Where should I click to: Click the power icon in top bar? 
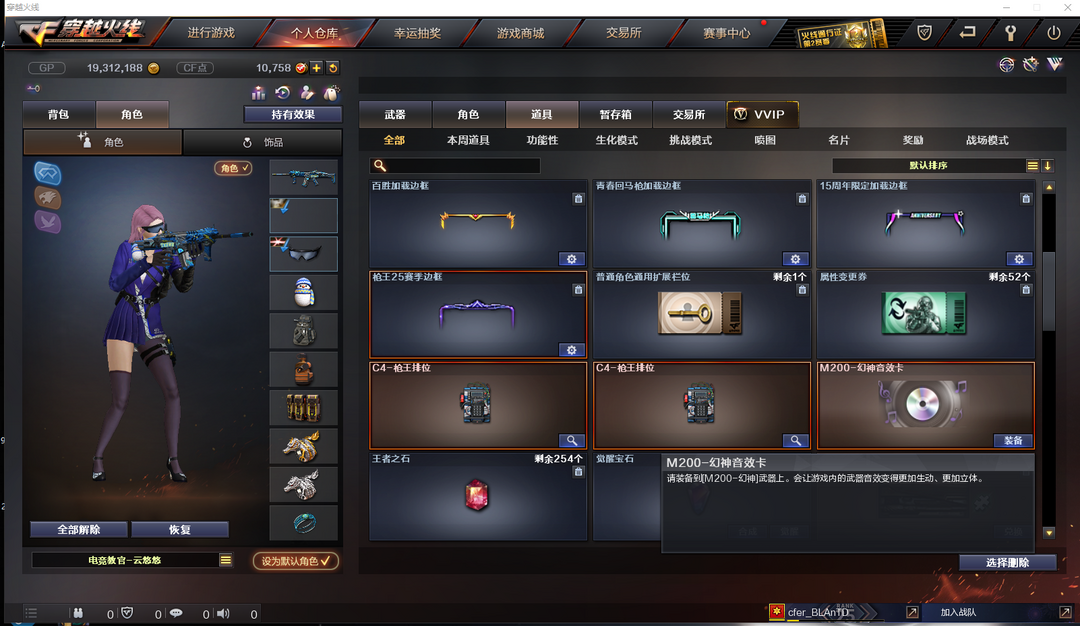pos(1053,32)
